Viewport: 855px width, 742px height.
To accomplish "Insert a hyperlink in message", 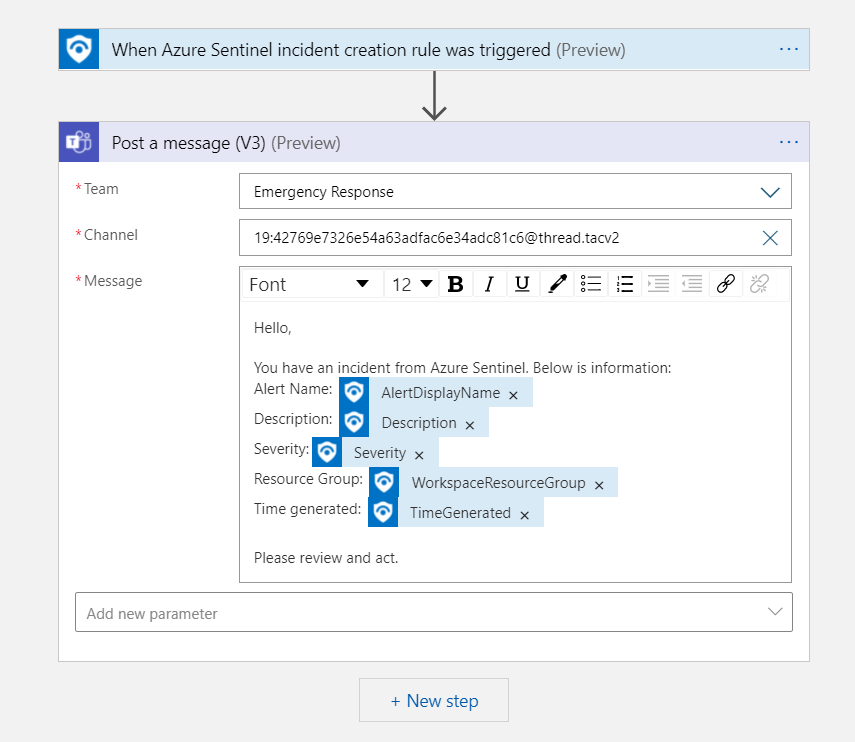I will click(726, 285).
